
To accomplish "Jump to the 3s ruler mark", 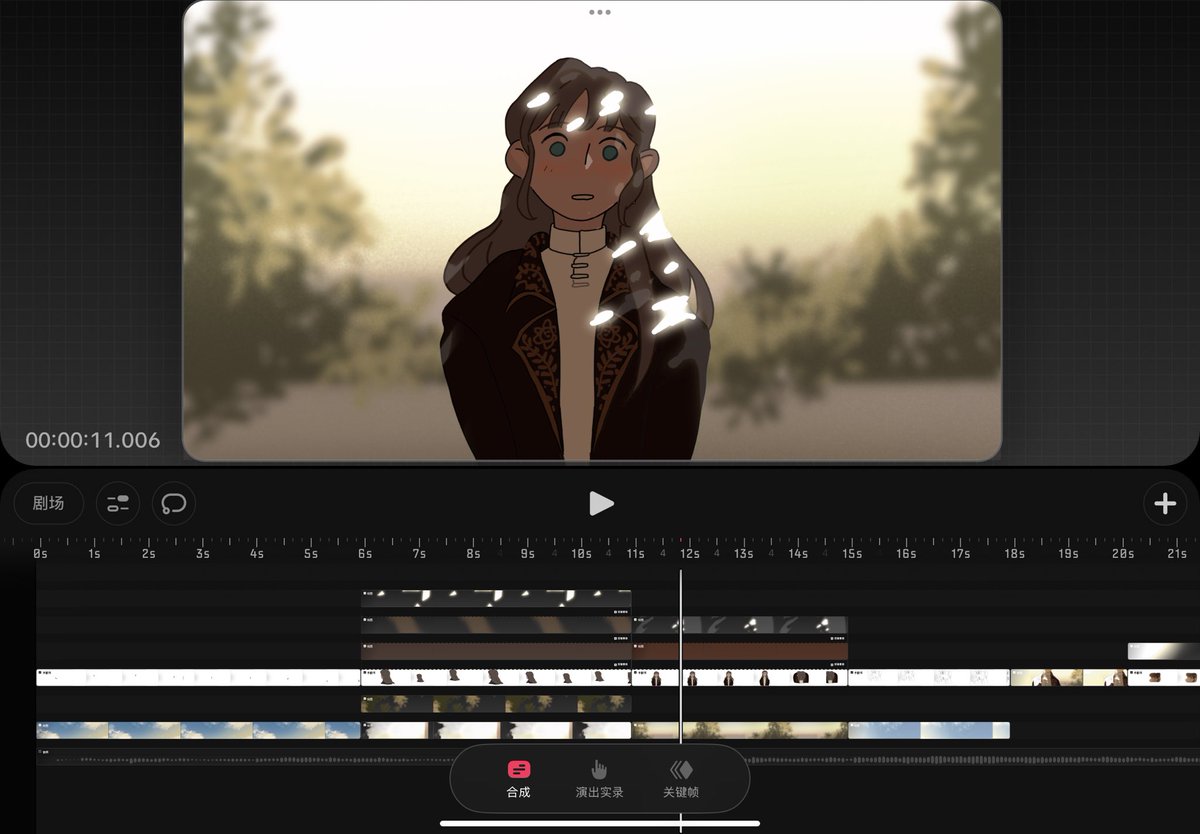I will coord(203,553).
